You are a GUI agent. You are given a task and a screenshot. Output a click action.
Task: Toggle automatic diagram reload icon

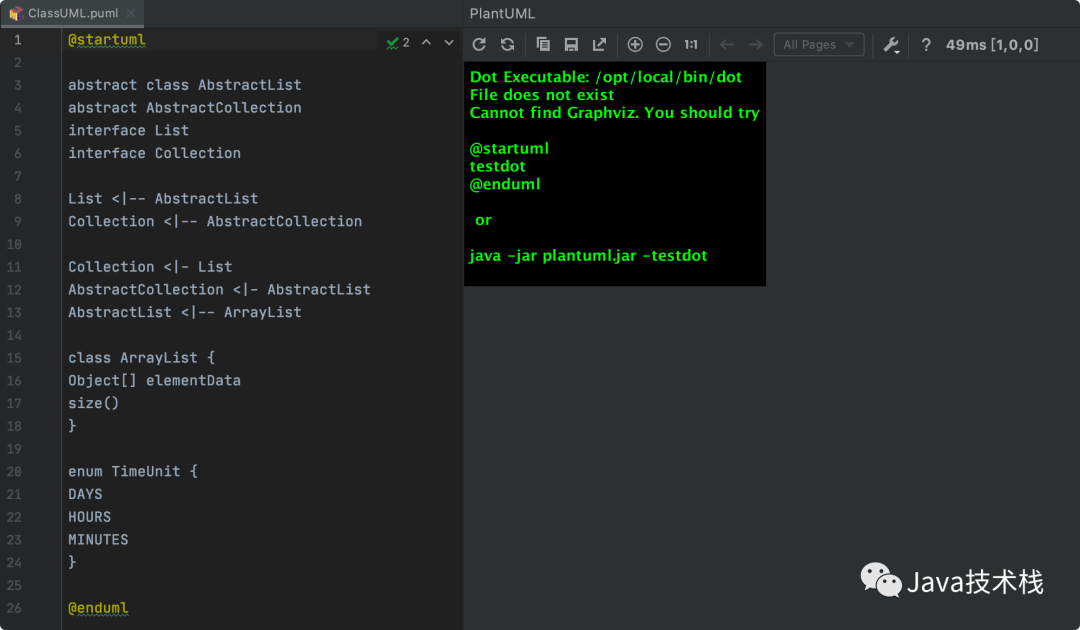coord(508,45)
